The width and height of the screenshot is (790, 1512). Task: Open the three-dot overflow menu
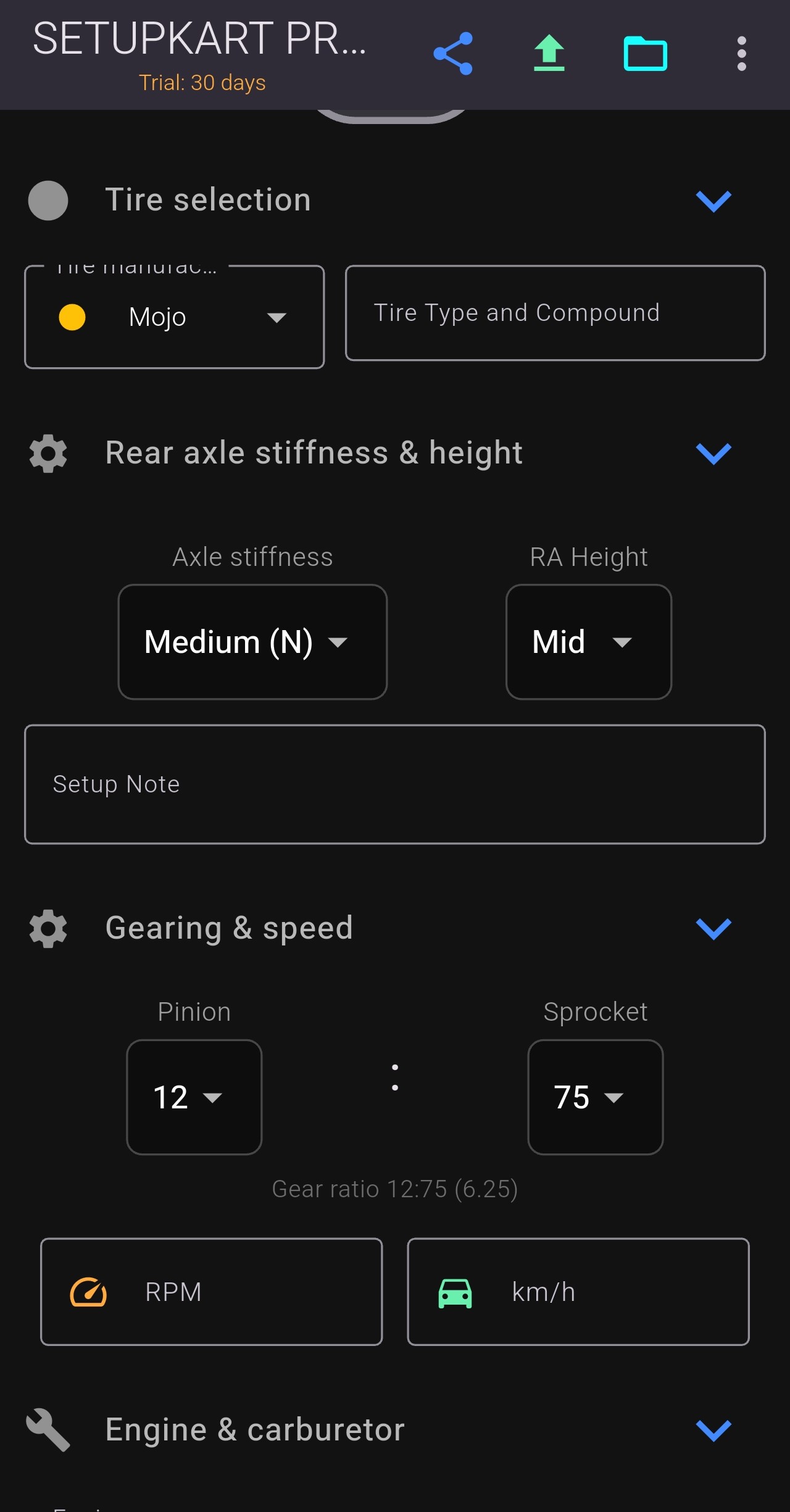(x=741, y=54)
